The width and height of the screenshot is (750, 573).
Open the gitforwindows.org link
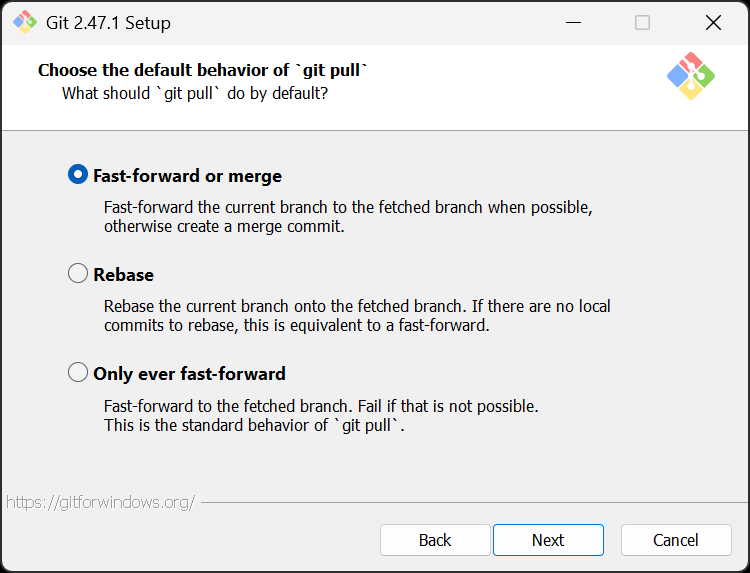click(x=100, y=502)
